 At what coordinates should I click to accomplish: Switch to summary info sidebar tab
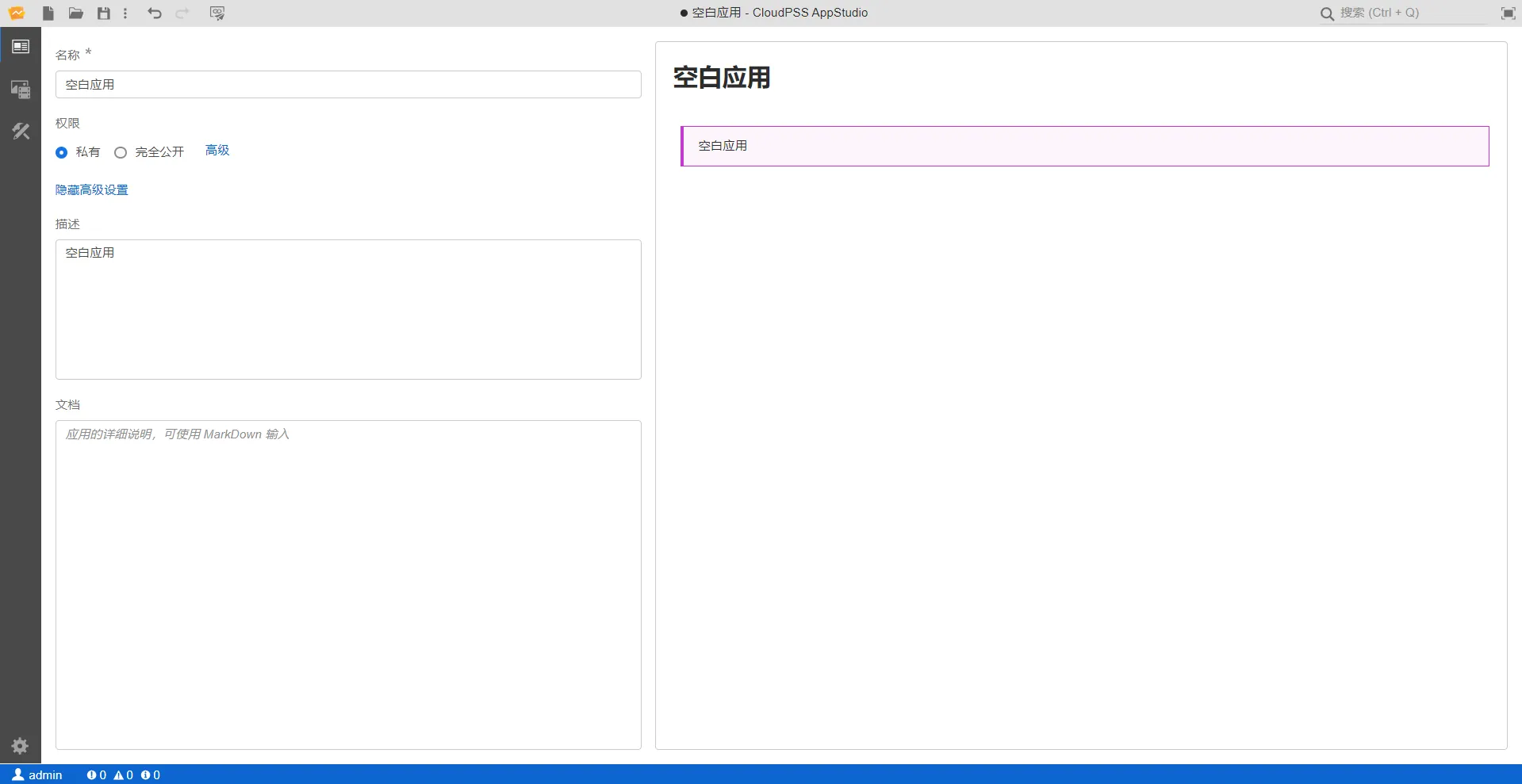(21, 47)
